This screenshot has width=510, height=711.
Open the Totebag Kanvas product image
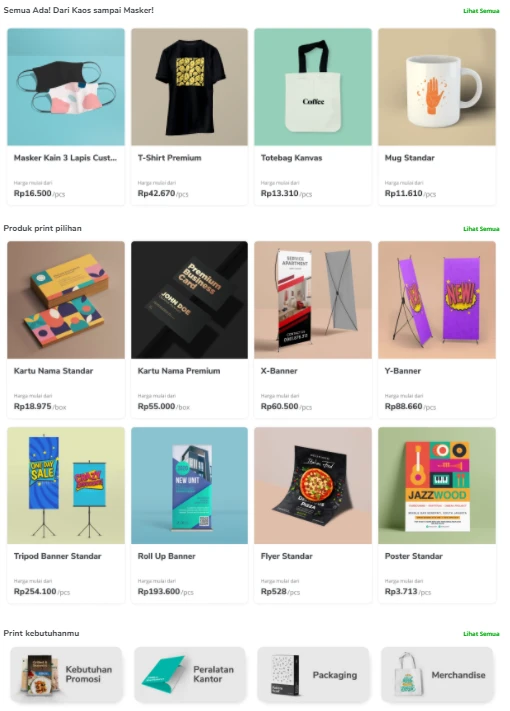tap(313, 87)
